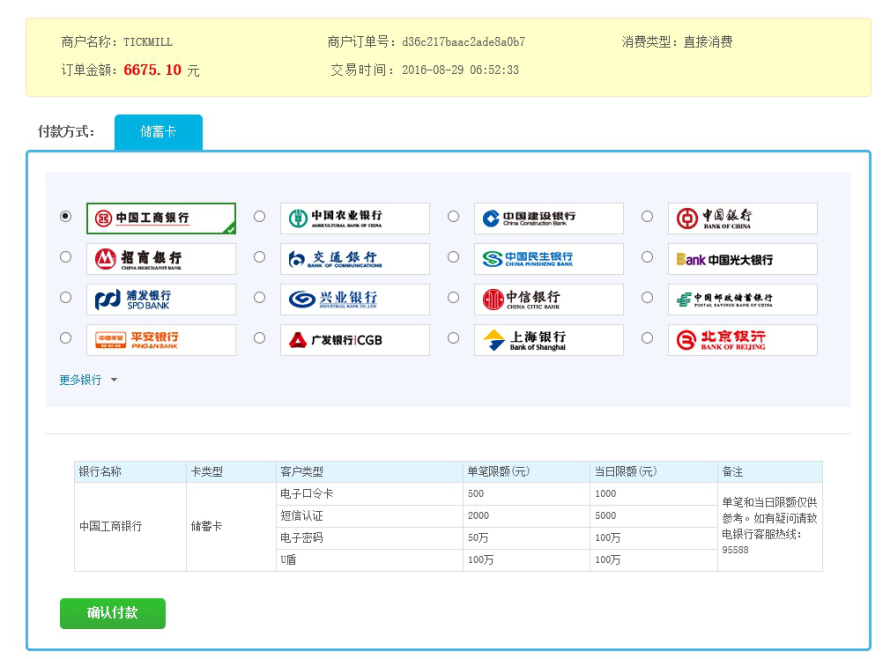The image size is (883, 659).
Task: Select SPD Bank logo tile
Action: [161, 300]
